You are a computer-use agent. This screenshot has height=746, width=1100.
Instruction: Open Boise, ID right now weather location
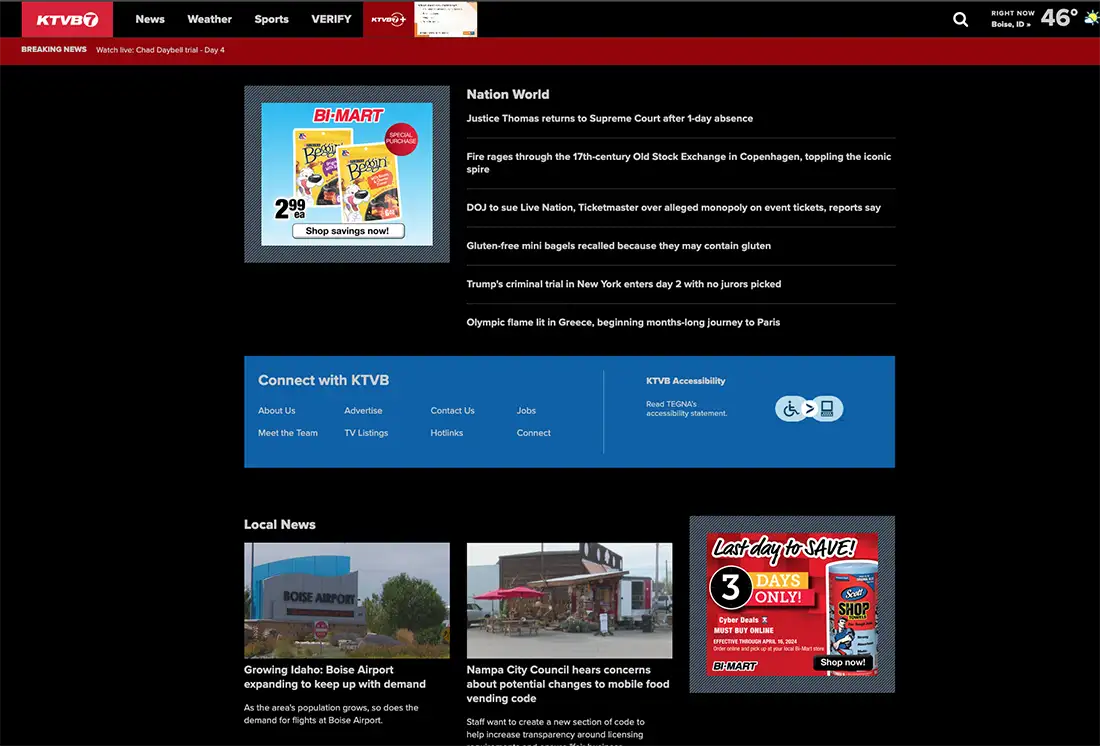(x=1012, y=25)
